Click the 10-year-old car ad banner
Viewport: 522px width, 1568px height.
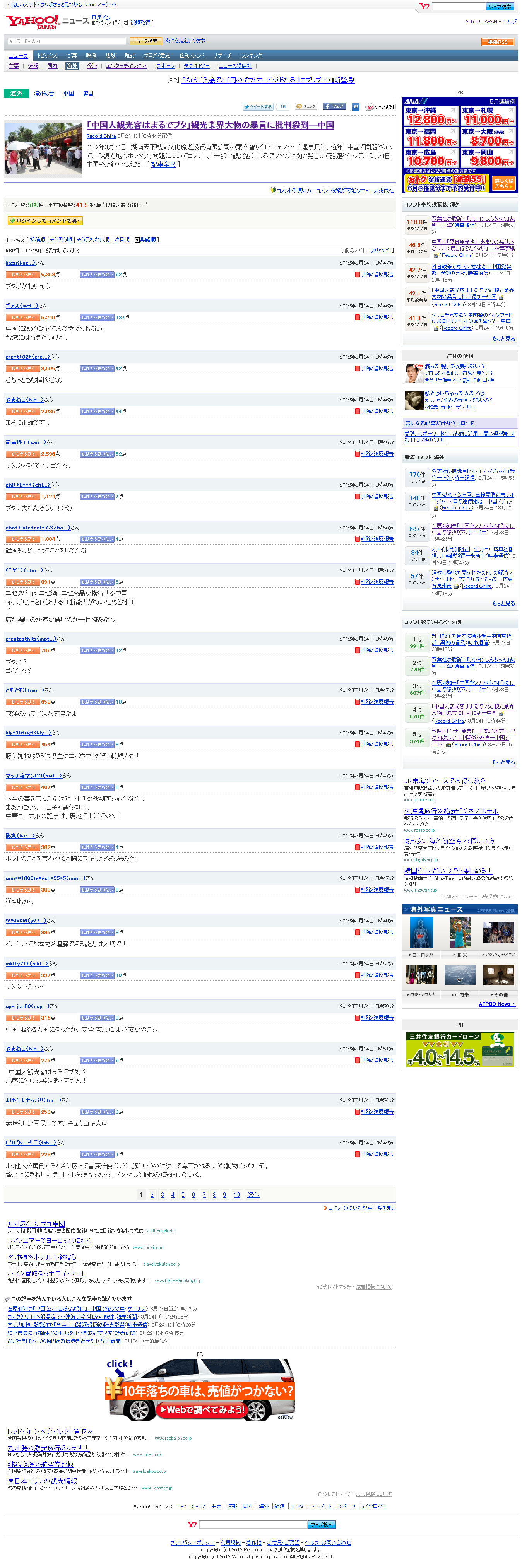click(200, 1390)
